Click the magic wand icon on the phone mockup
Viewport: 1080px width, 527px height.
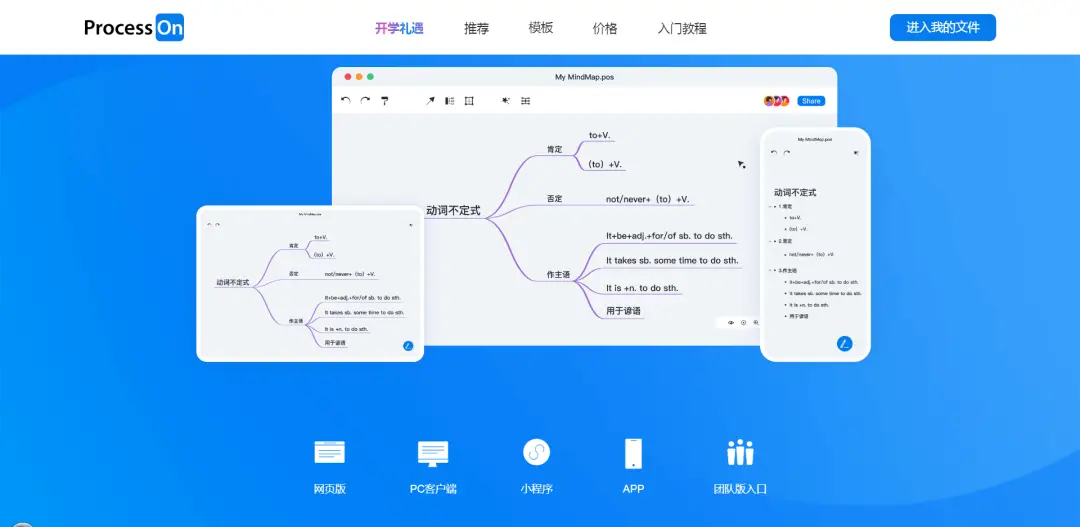(x=857, y=152)
